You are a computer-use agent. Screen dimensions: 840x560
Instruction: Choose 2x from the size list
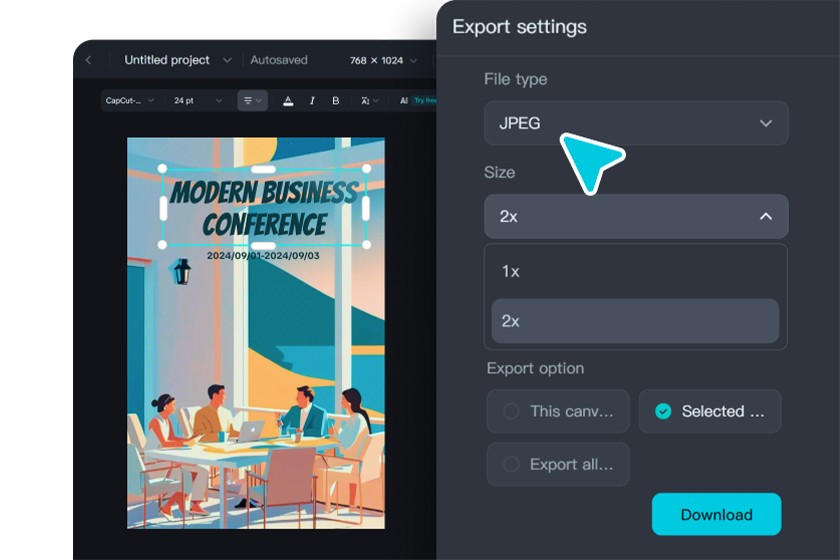coord(635,321)
